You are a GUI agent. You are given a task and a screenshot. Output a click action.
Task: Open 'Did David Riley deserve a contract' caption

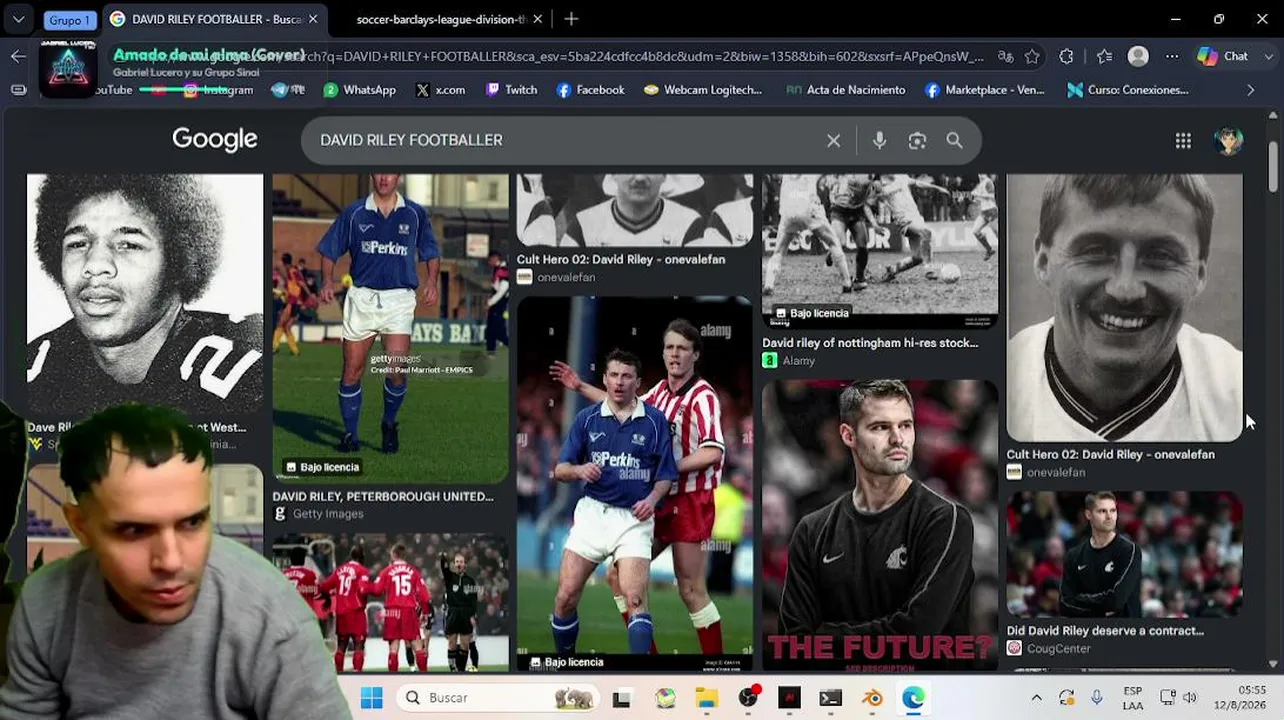[1105, 631]
